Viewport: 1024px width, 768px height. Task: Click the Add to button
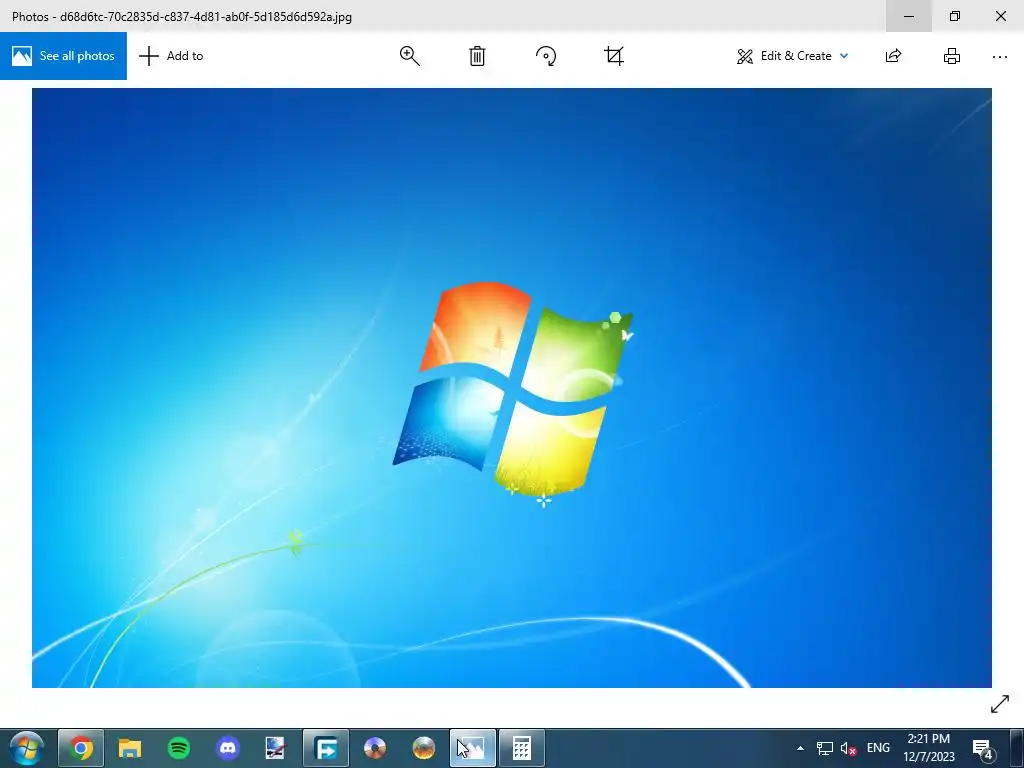pyautogui.click(x=171, y=56)
